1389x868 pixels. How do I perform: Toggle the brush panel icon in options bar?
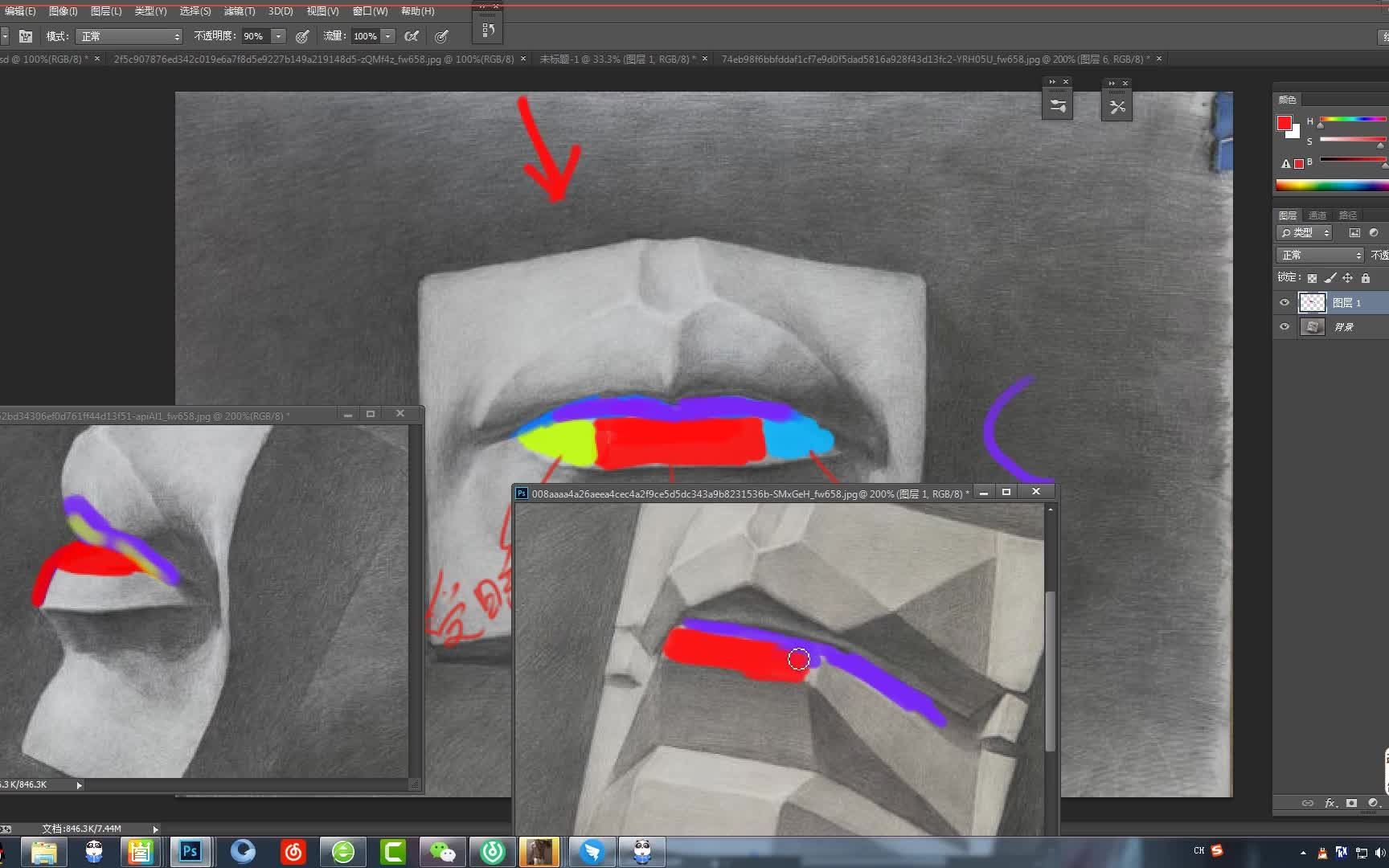coord(26,36)
